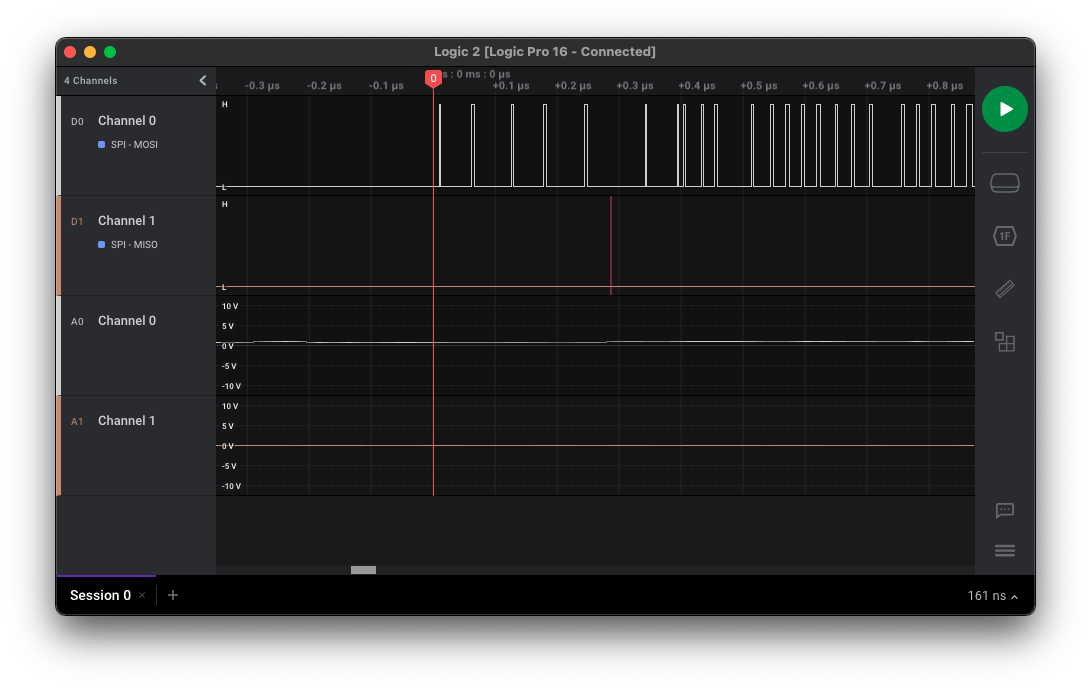Open the Device Settings panel icon
The width and height of the screenshot is (1091, 689).
coord(1004,183)
